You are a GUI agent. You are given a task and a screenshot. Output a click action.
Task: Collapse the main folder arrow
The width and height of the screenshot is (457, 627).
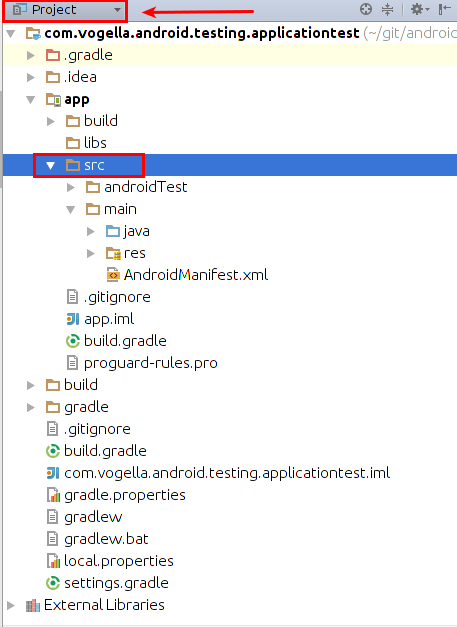71,209
